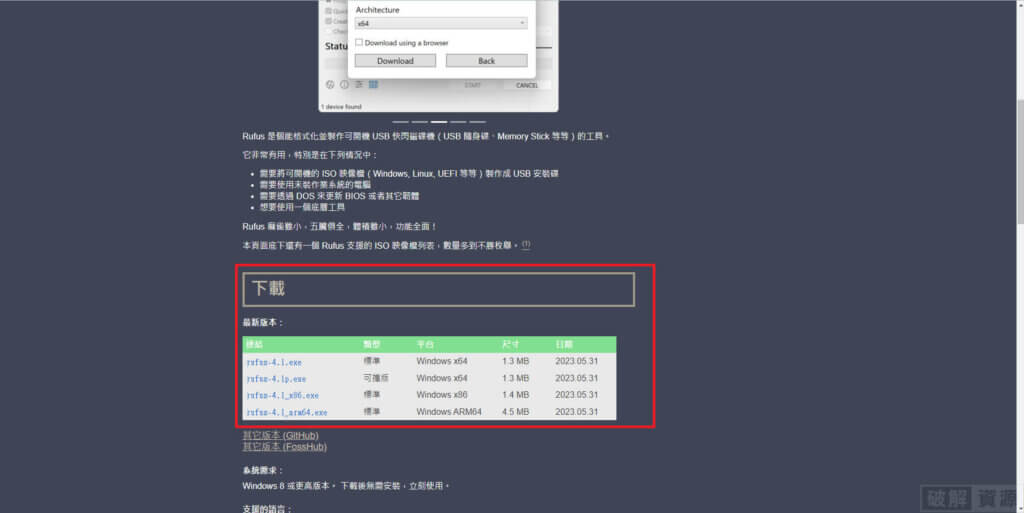The width and height of the screenshot is (1024, 513).
Task: Click the 4.5 MB size cell
Action: pyautogui.click(x=515, y=412)
